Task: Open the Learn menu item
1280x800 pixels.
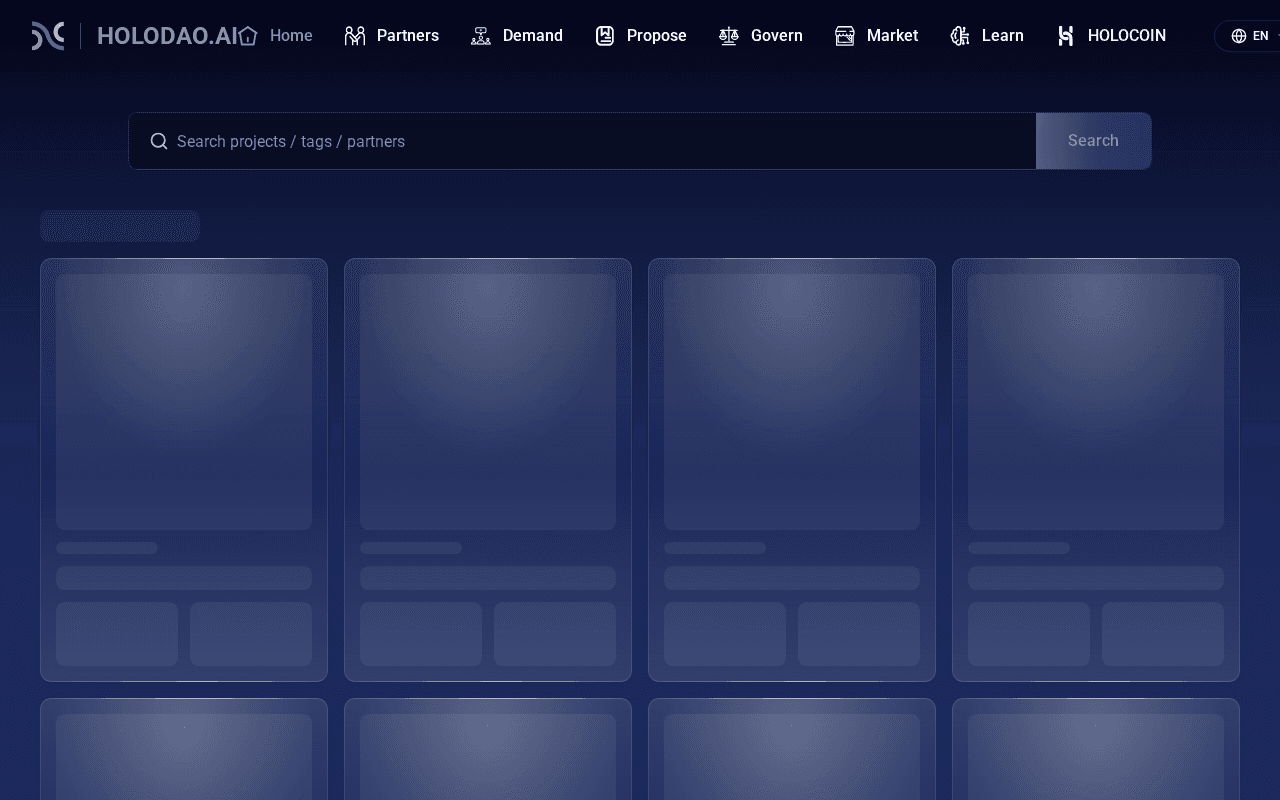Action: point(1003,36)
